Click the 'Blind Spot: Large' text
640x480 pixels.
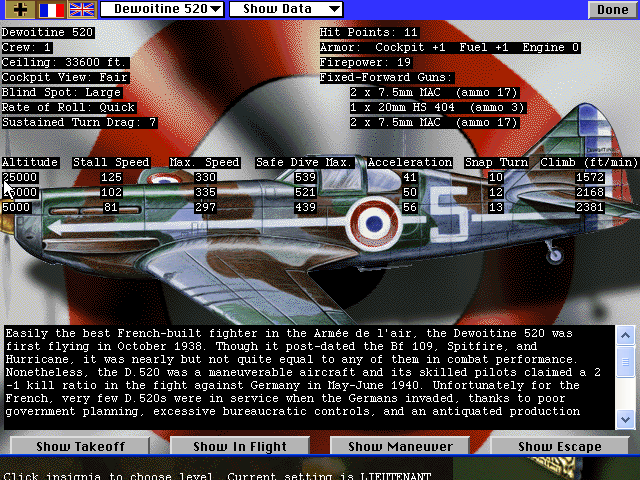tap(62, 93)
